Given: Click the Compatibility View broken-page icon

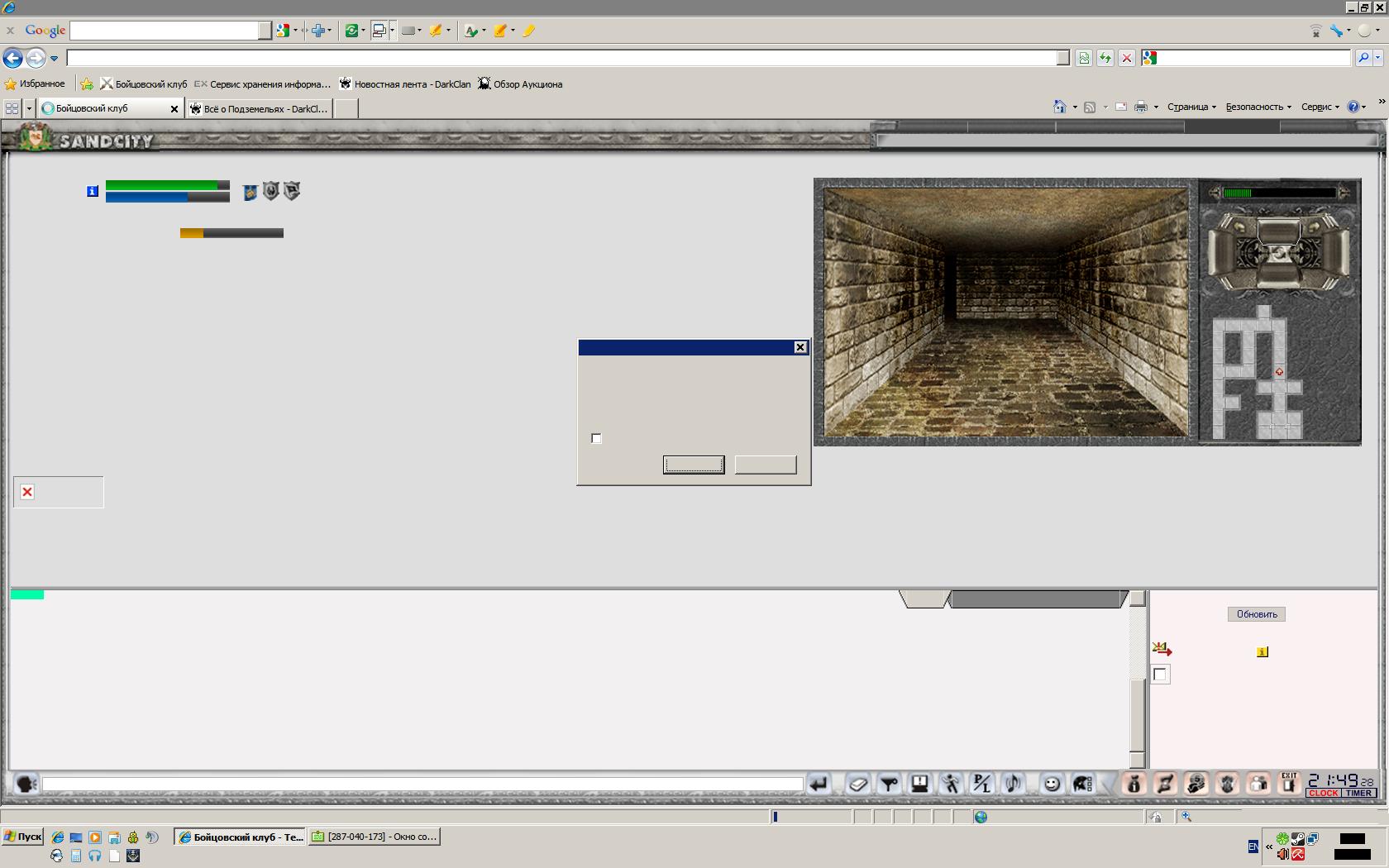Looking at the screenshot, I should [x=1083, y=58].
